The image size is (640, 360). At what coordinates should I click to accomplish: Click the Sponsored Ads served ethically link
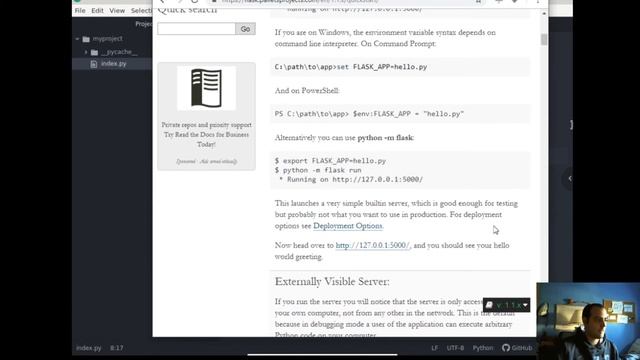tap(207, 161)
